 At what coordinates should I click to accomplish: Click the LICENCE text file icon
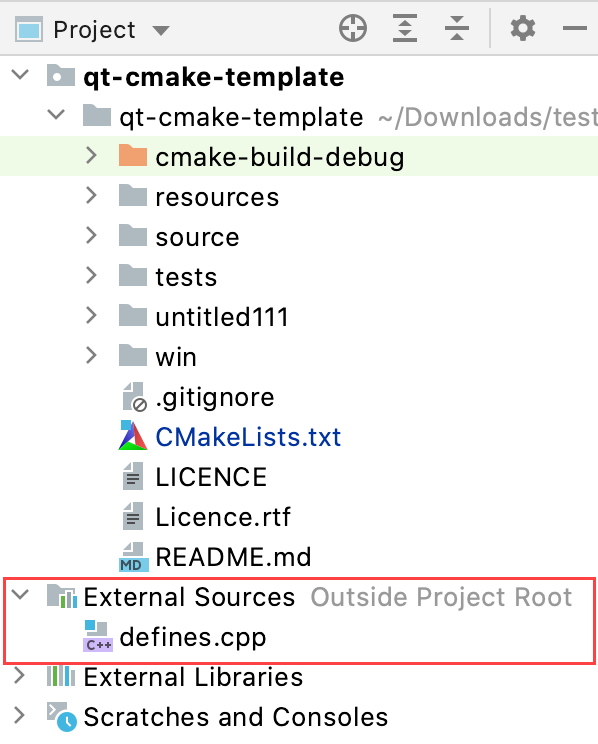point(133,476)
